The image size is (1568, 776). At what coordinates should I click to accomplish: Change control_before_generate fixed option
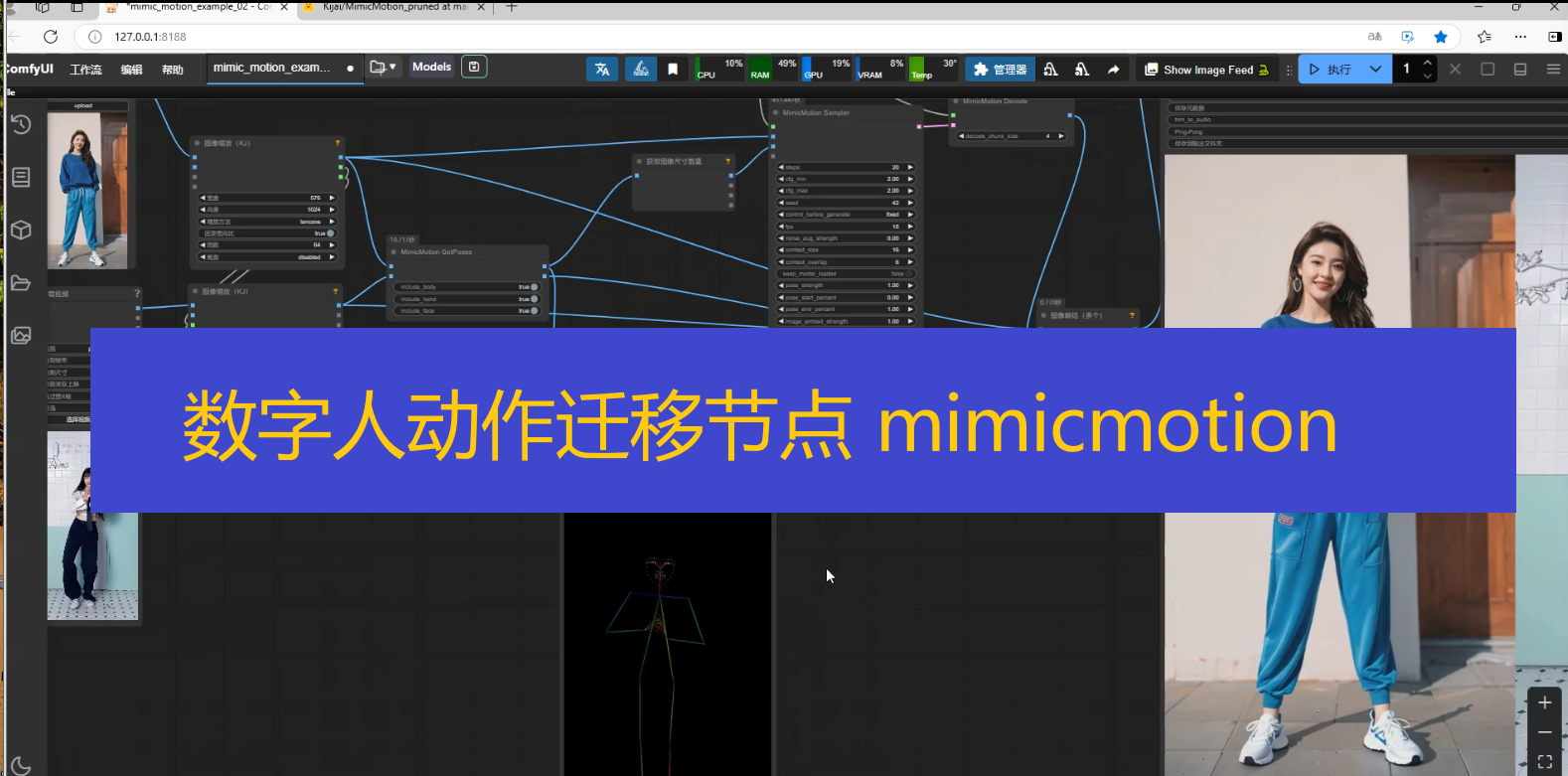click(846, 215)
